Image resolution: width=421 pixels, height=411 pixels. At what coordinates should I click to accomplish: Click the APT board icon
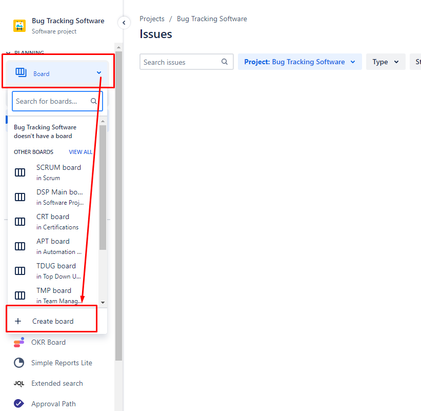click(x=20, y=246)
